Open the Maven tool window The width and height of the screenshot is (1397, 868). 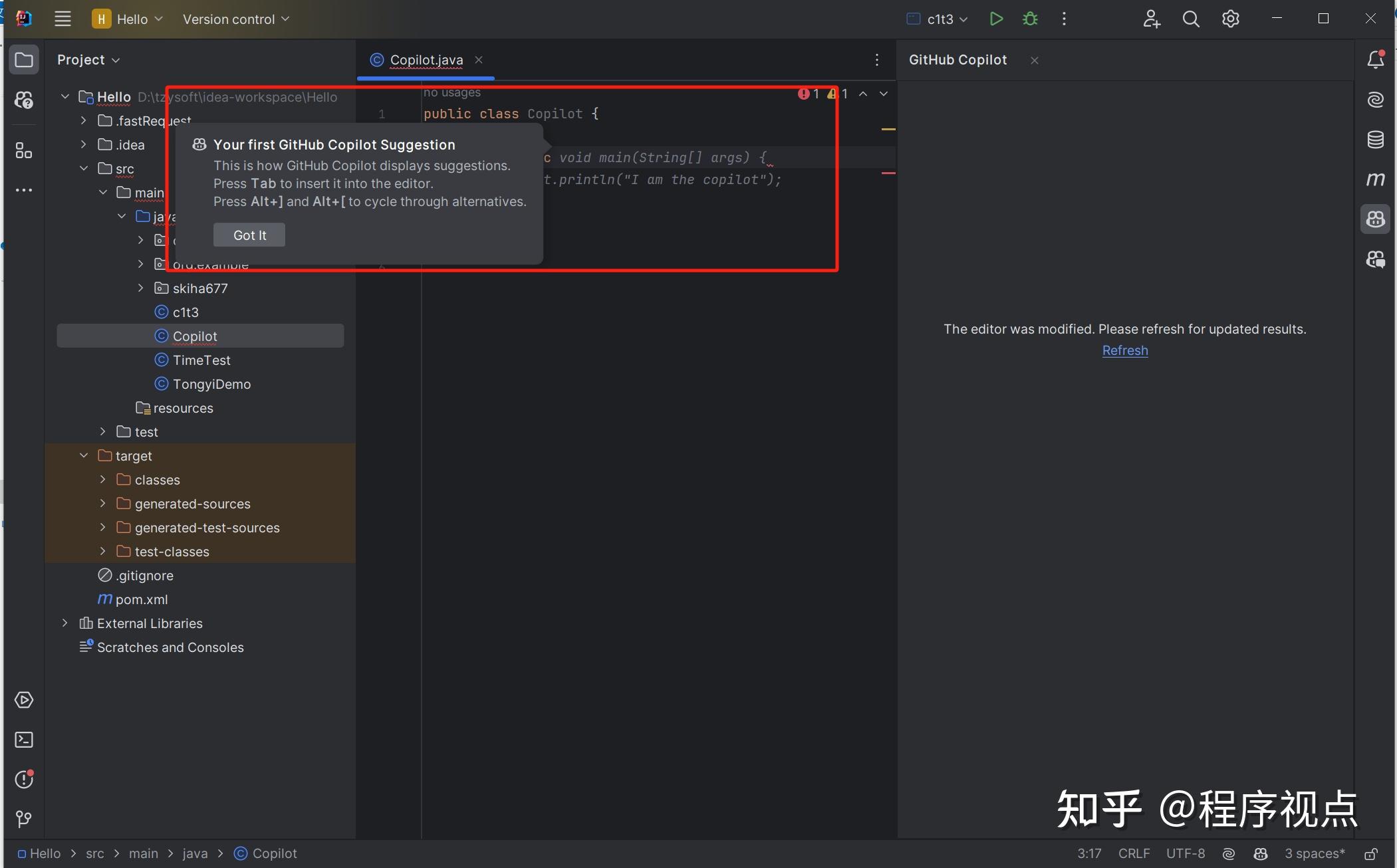click(1375, 179)
